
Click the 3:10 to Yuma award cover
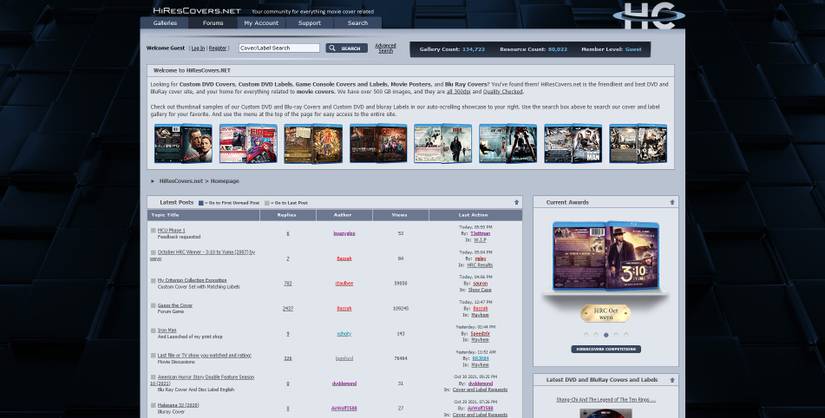tap(606, 256)
